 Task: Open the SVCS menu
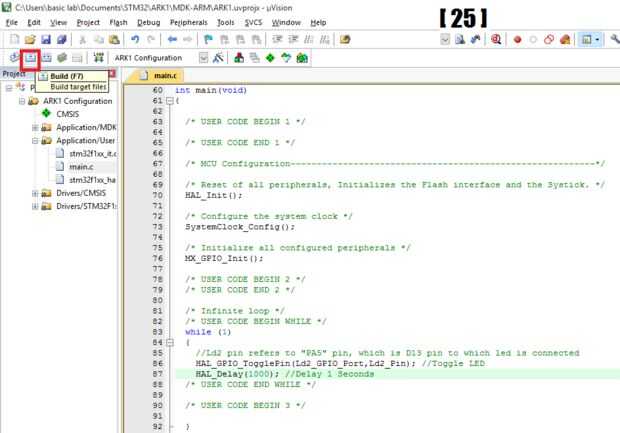point(253,23)
